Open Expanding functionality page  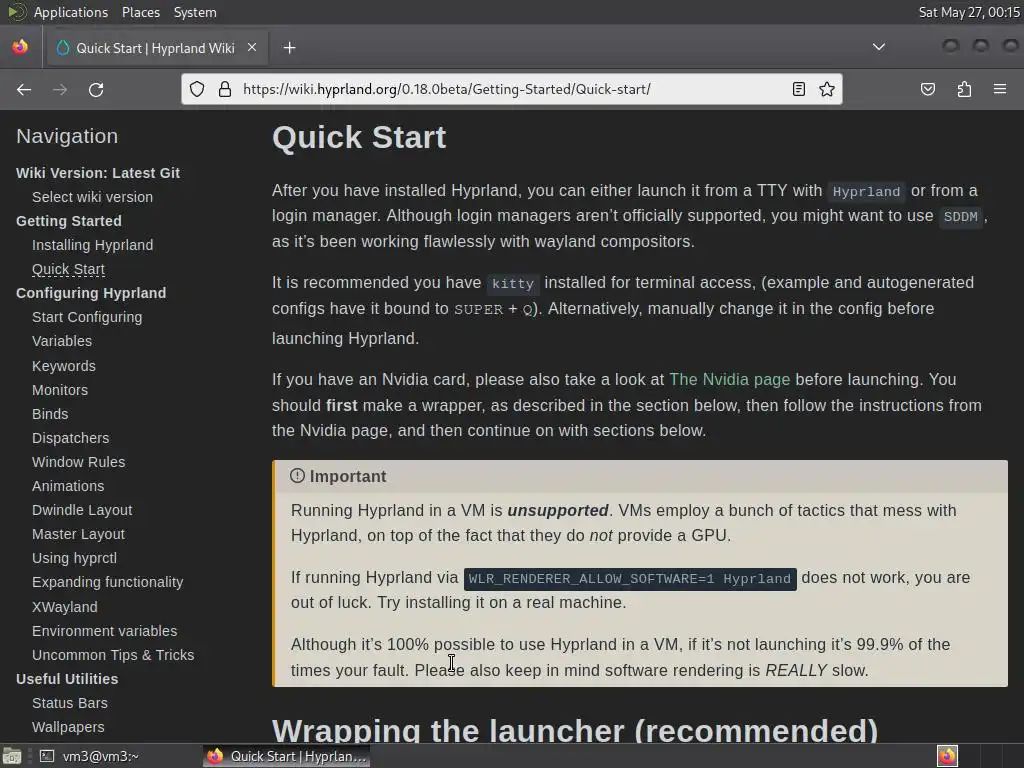[107, 582]
